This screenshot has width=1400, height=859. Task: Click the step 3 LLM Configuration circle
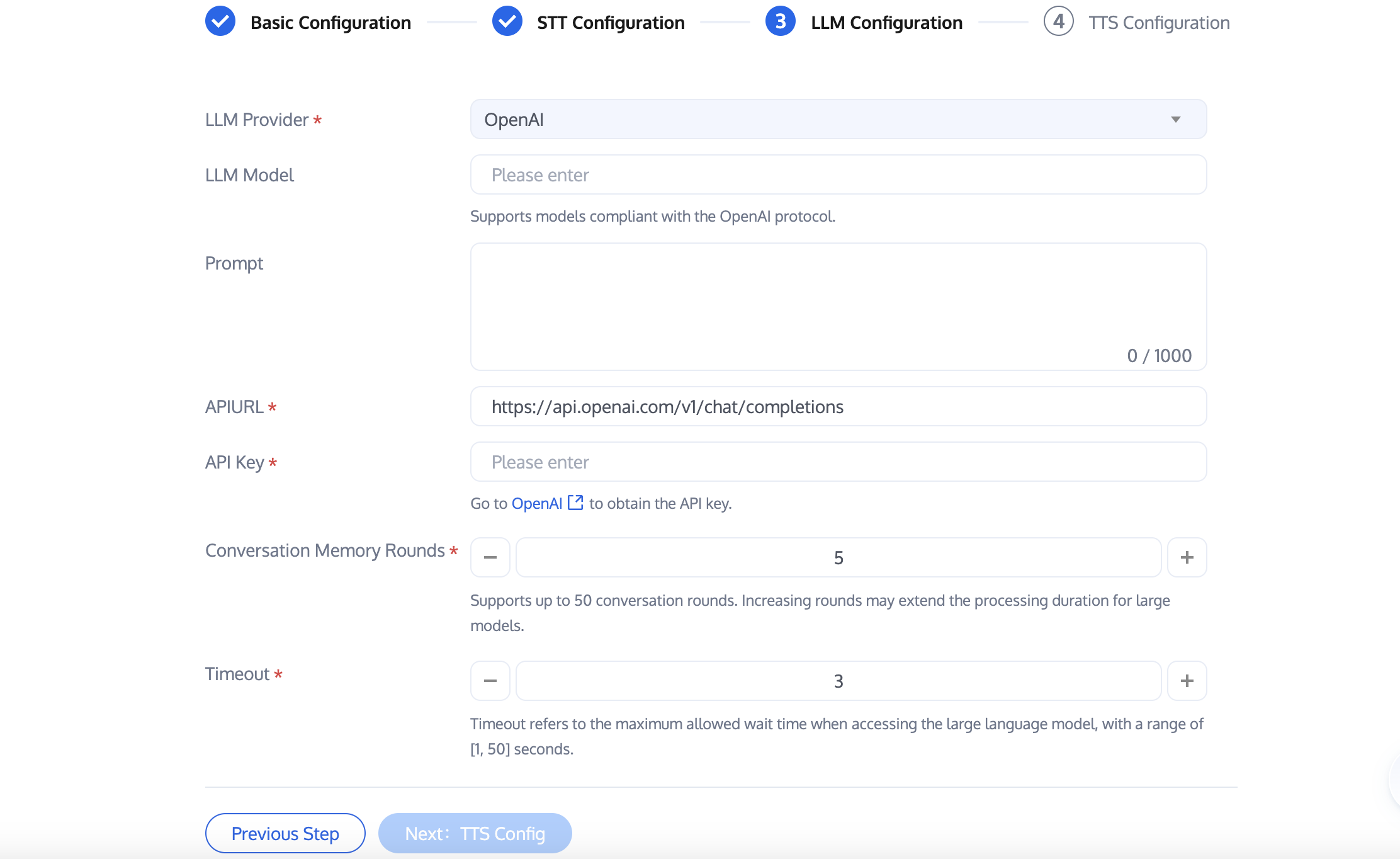780,22
